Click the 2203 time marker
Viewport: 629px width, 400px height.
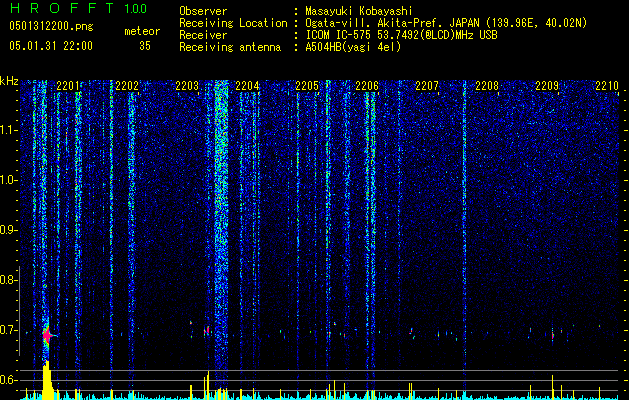coord(187,86)
